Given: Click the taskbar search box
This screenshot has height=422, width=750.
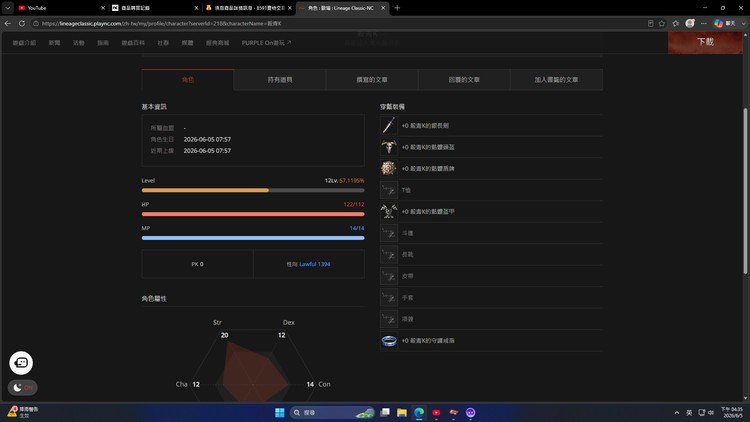Looking at the screenshot, I should (x=332, y=412).
